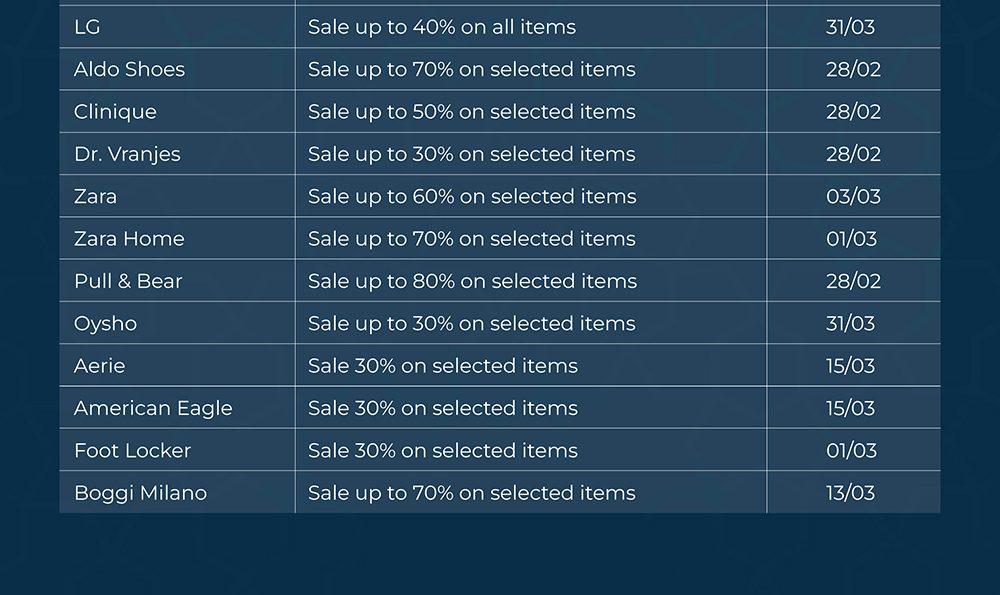This screenshot has width=1000, height=595.
Task: Select Dr. Vranjes in the table
Action: coord(127,154)
